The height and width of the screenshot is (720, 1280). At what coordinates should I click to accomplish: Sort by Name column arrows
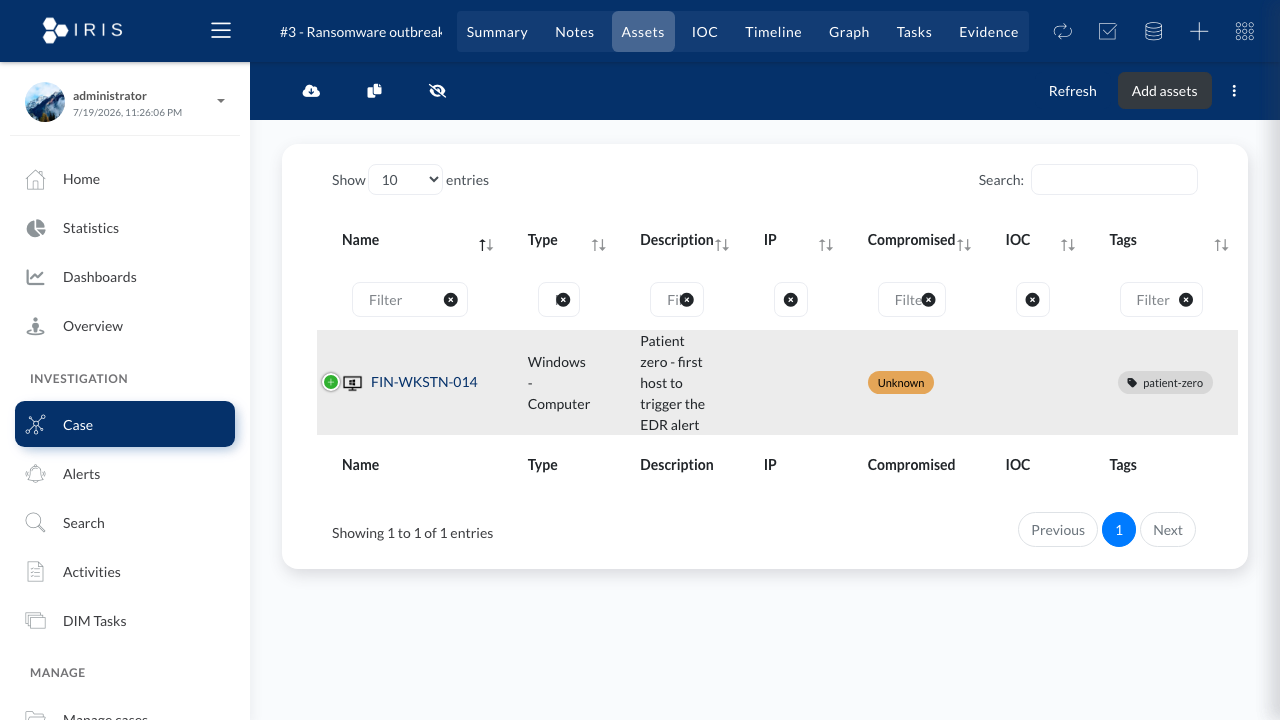(486, 245)
